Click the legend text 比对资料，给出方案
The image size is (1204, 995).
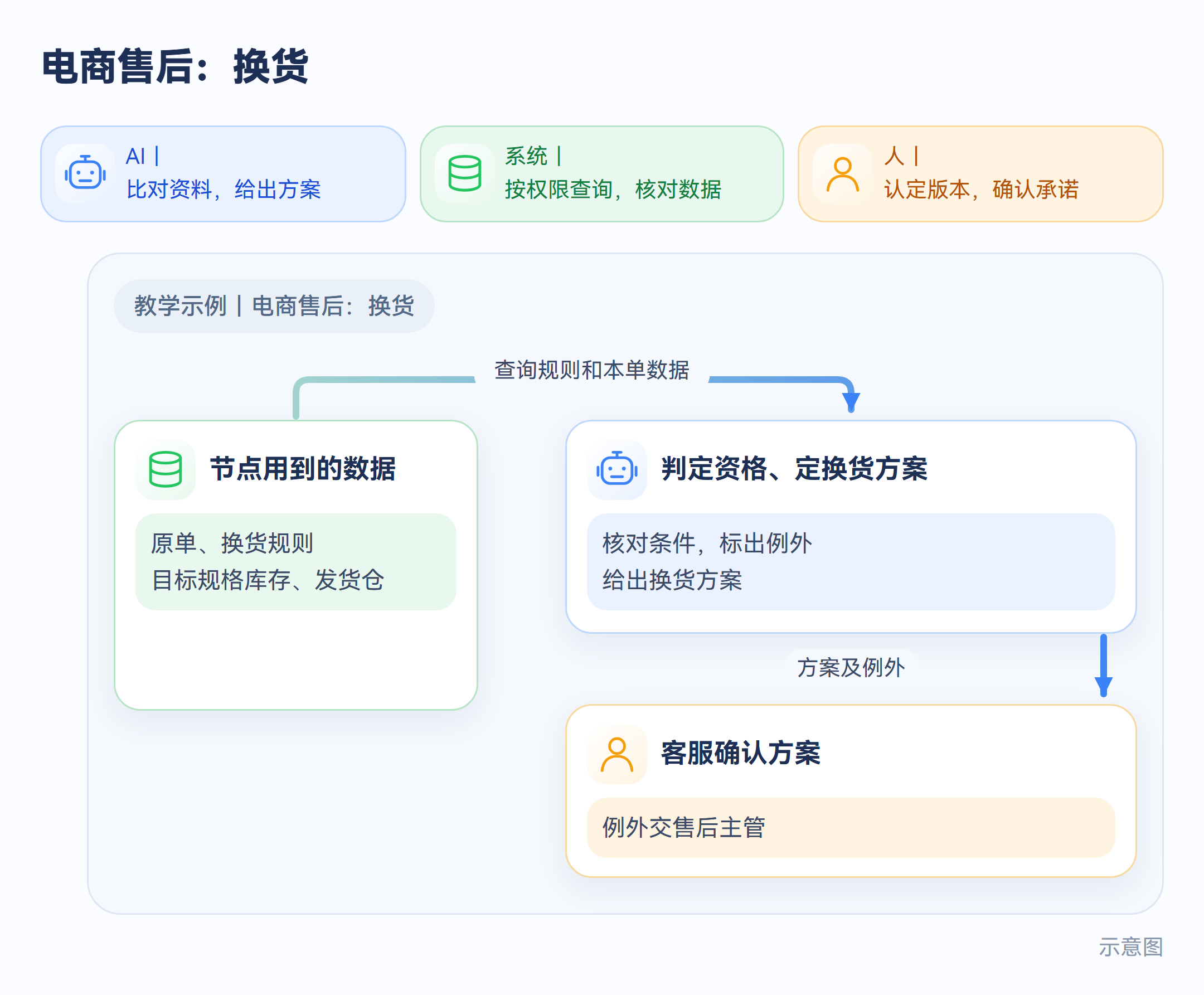pyautogui.click(x=224, y=190)
